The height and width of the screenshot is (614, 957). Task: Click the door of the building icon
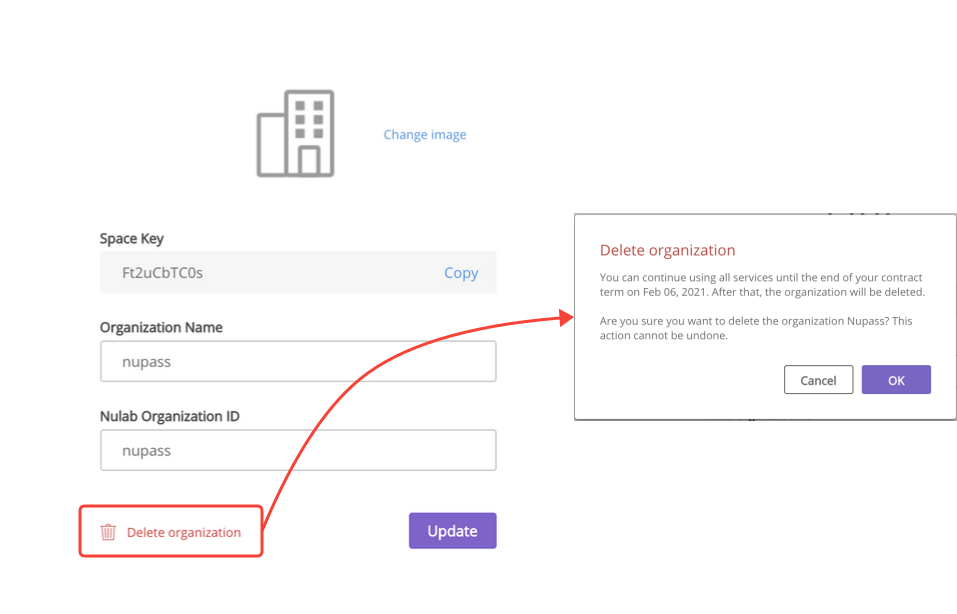click(x=309, y=161)
